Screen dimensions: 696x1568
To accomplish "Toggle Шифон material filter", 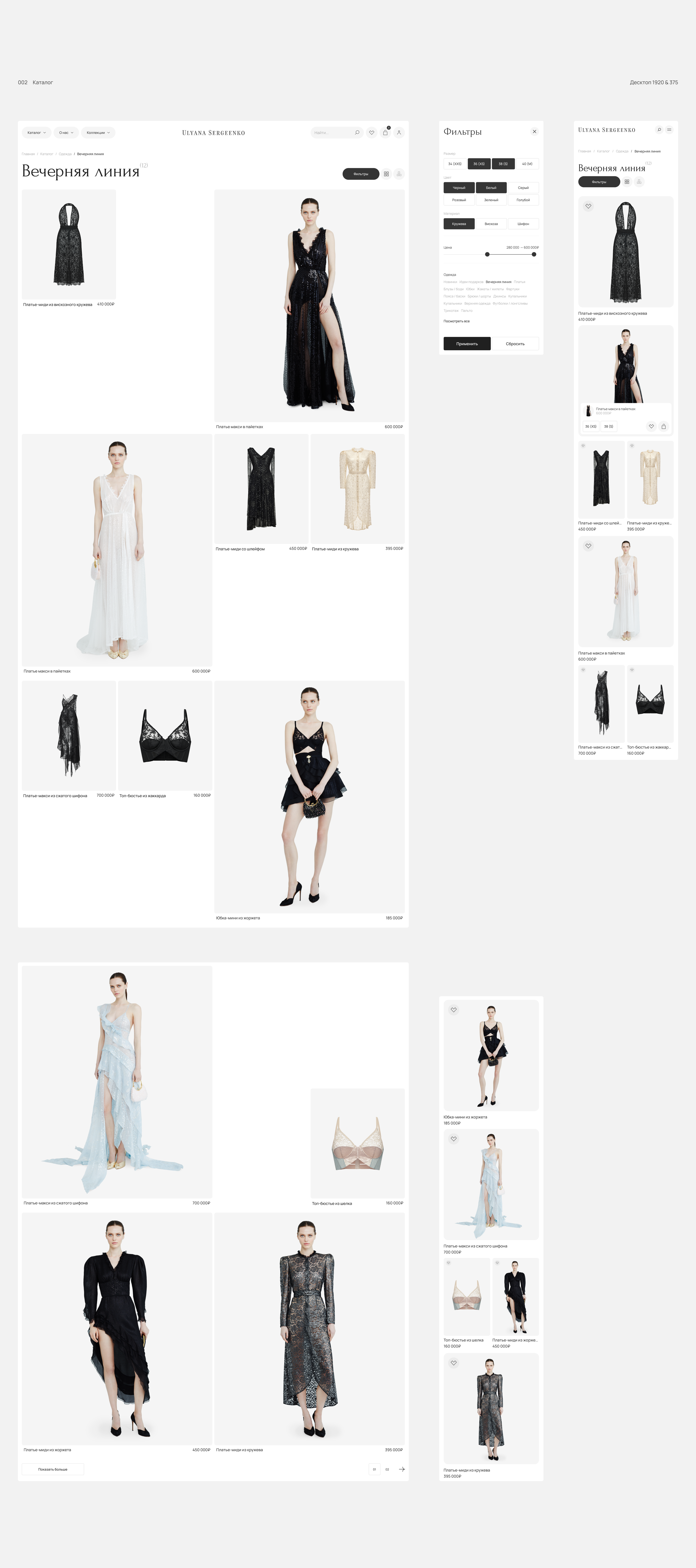I will 523,224.
